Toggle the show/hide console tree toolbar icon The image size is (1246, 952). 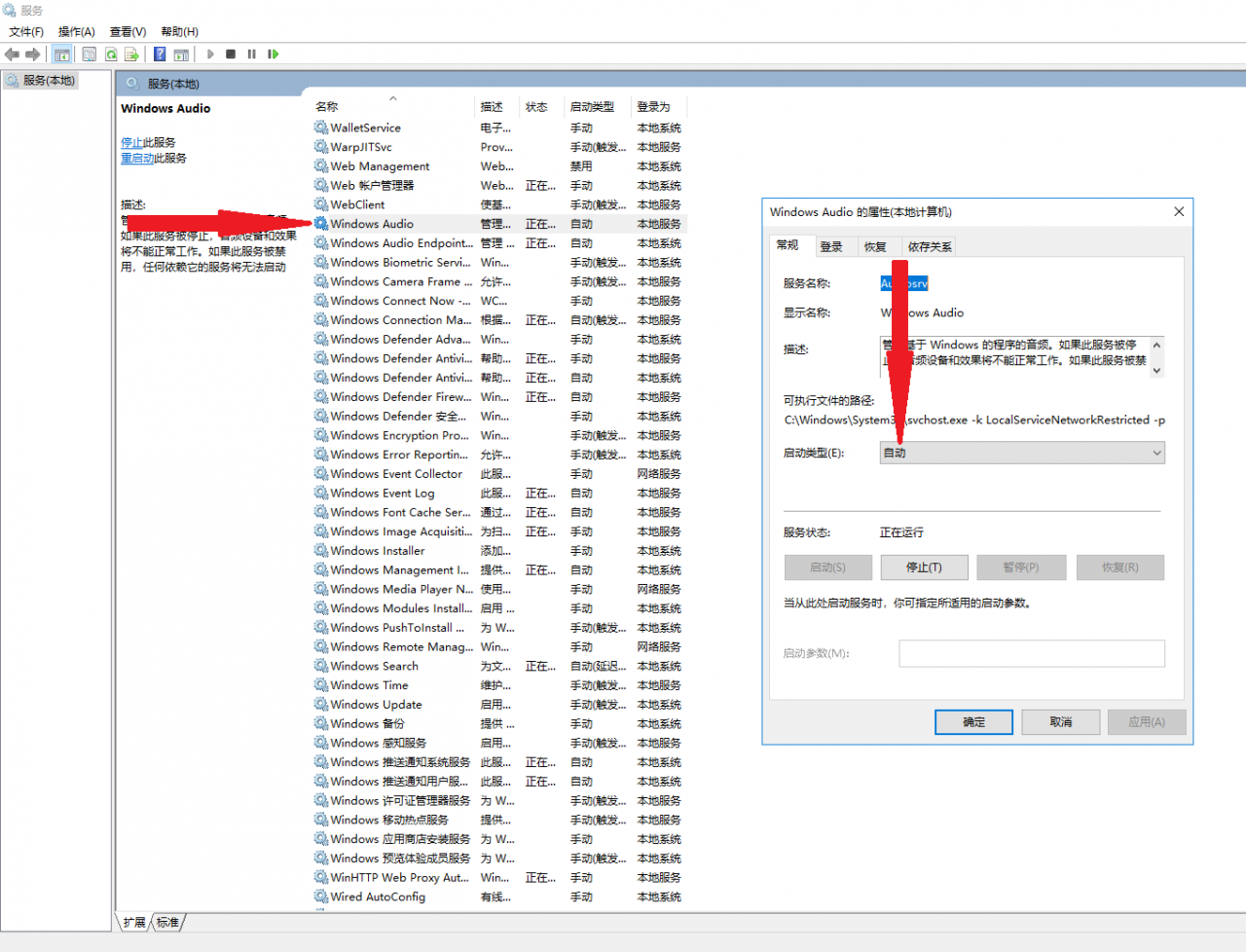click(x=62, y=55)
